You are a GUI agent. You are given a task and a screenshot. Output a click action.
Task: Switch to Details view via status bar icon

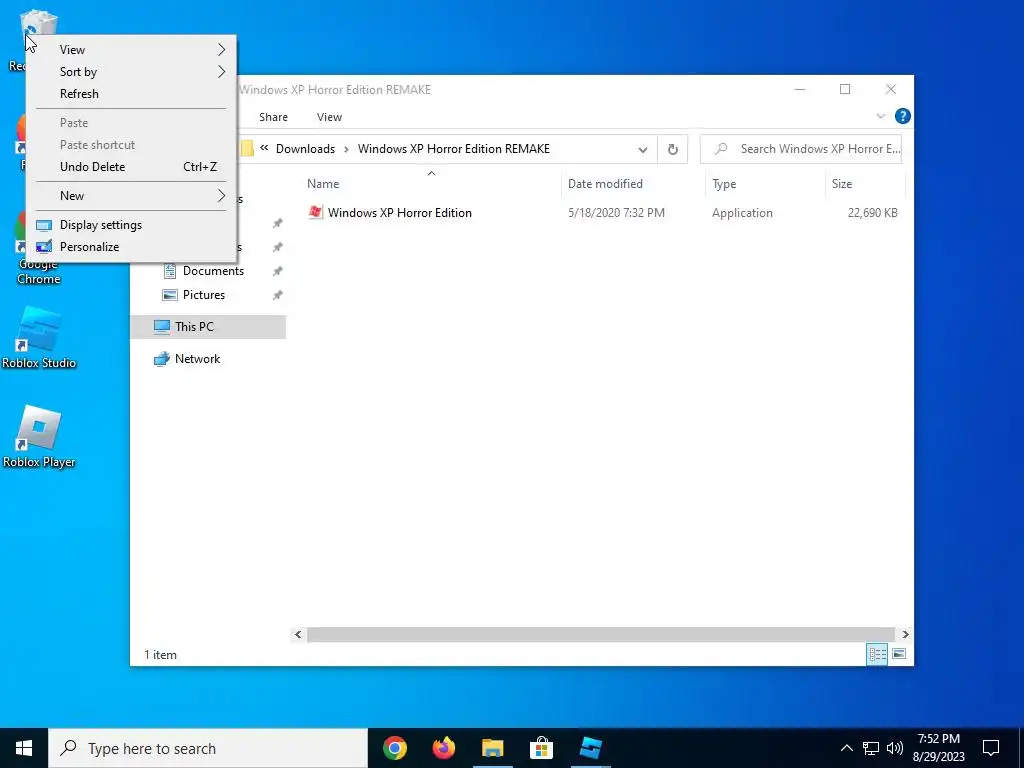[x=877, y=654]
